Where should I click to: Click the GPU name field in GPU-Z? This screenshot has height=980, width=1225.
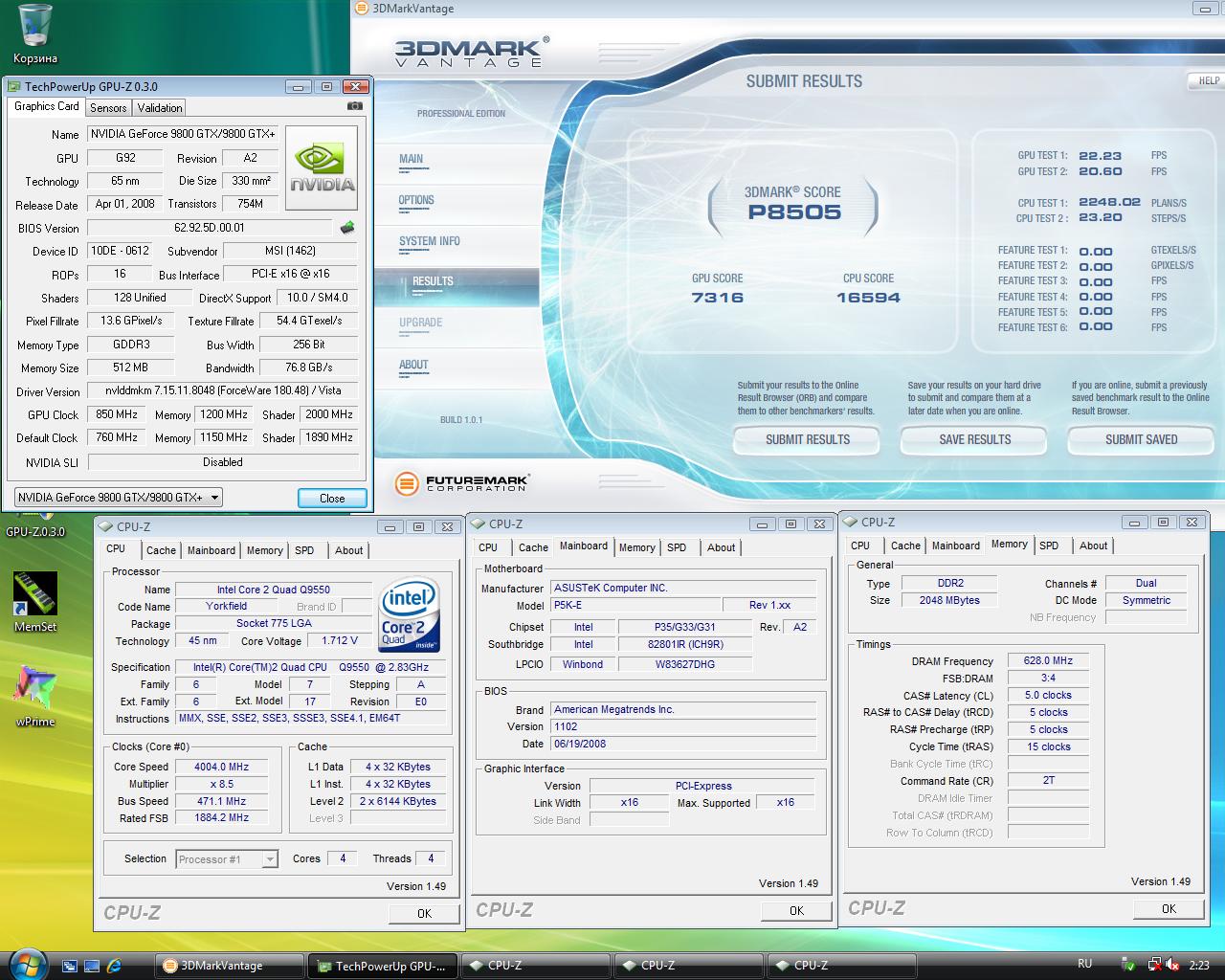[x=183, y=134]
